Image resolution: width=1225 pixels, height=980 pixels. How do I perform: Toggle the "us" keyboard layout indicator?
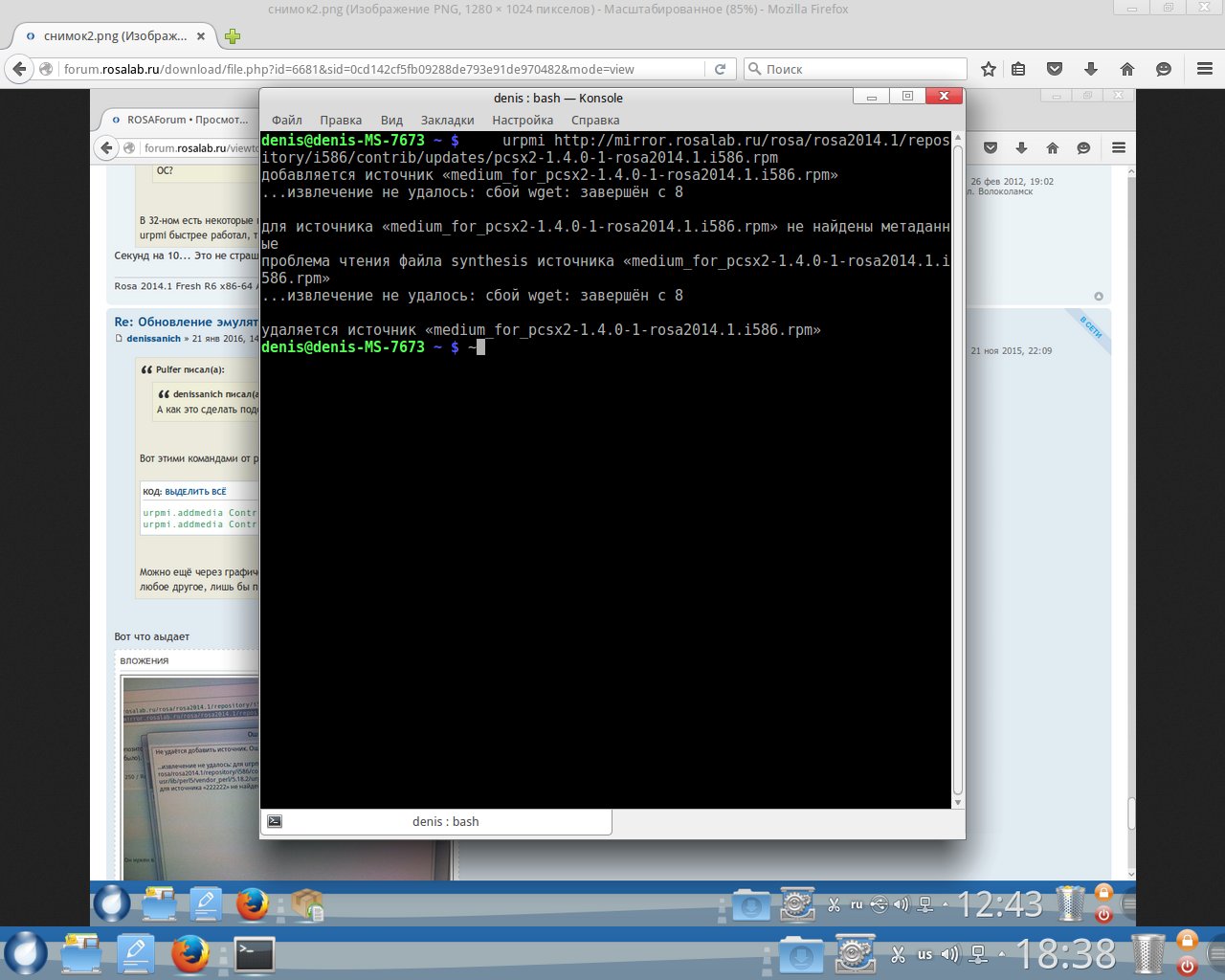pyautogui.click(x=924, y=954)
